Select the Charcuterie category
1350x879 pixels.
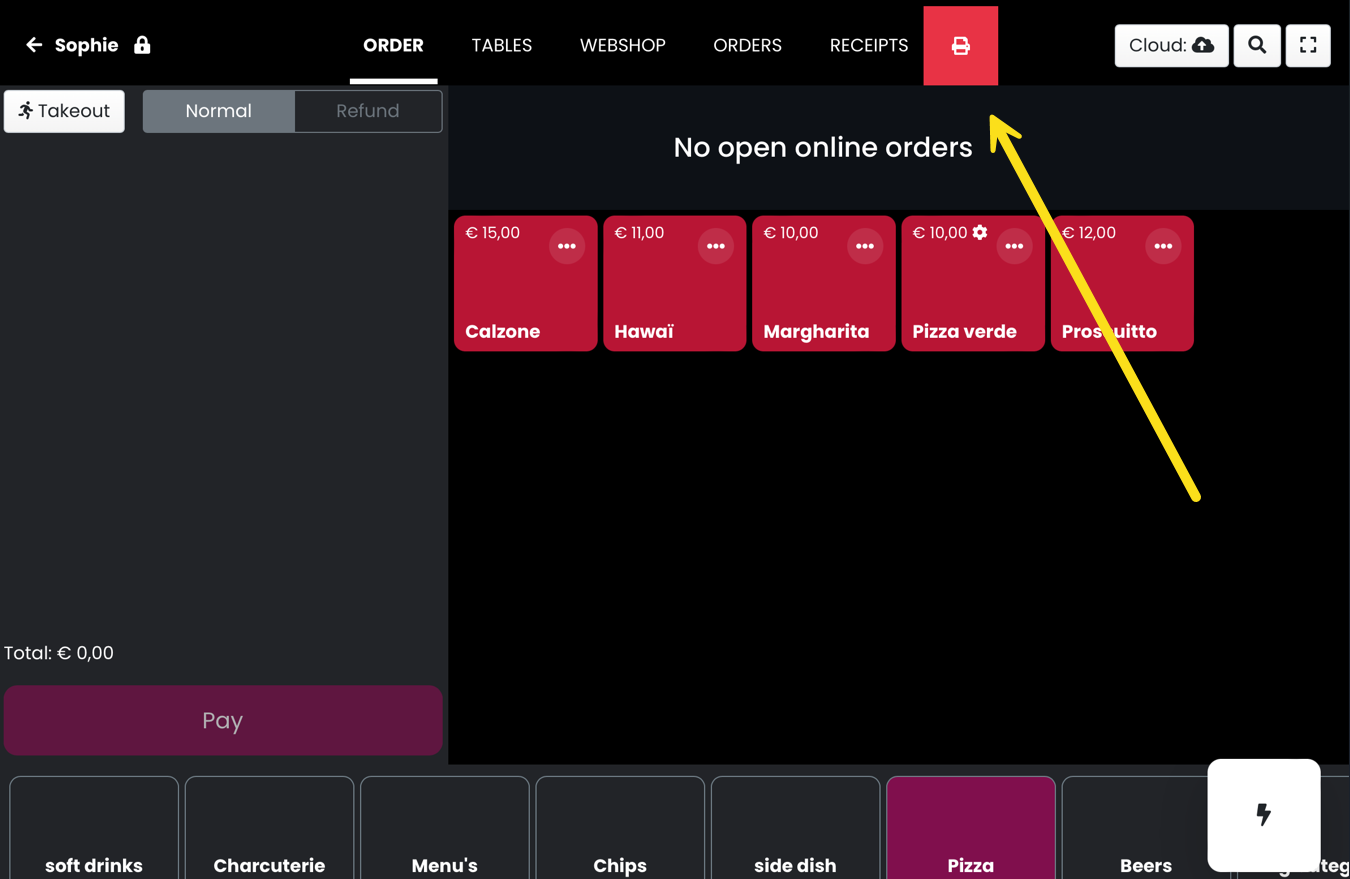click(269, 828)
